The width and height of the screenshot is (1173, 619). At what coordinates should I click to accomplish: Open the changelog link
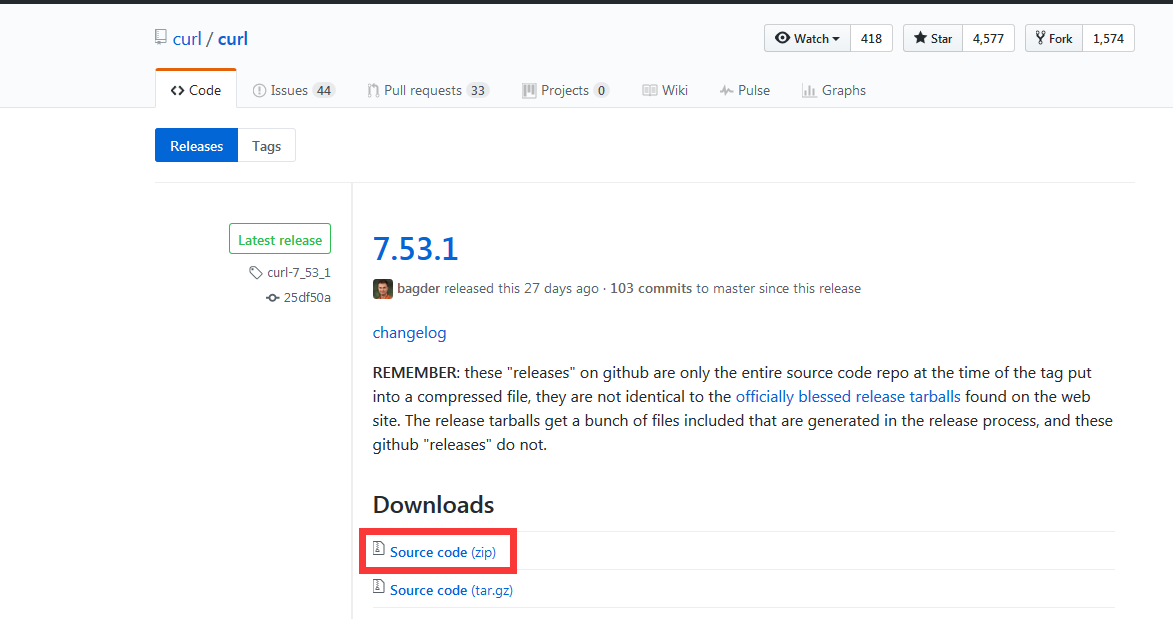[x=409, y=332]
